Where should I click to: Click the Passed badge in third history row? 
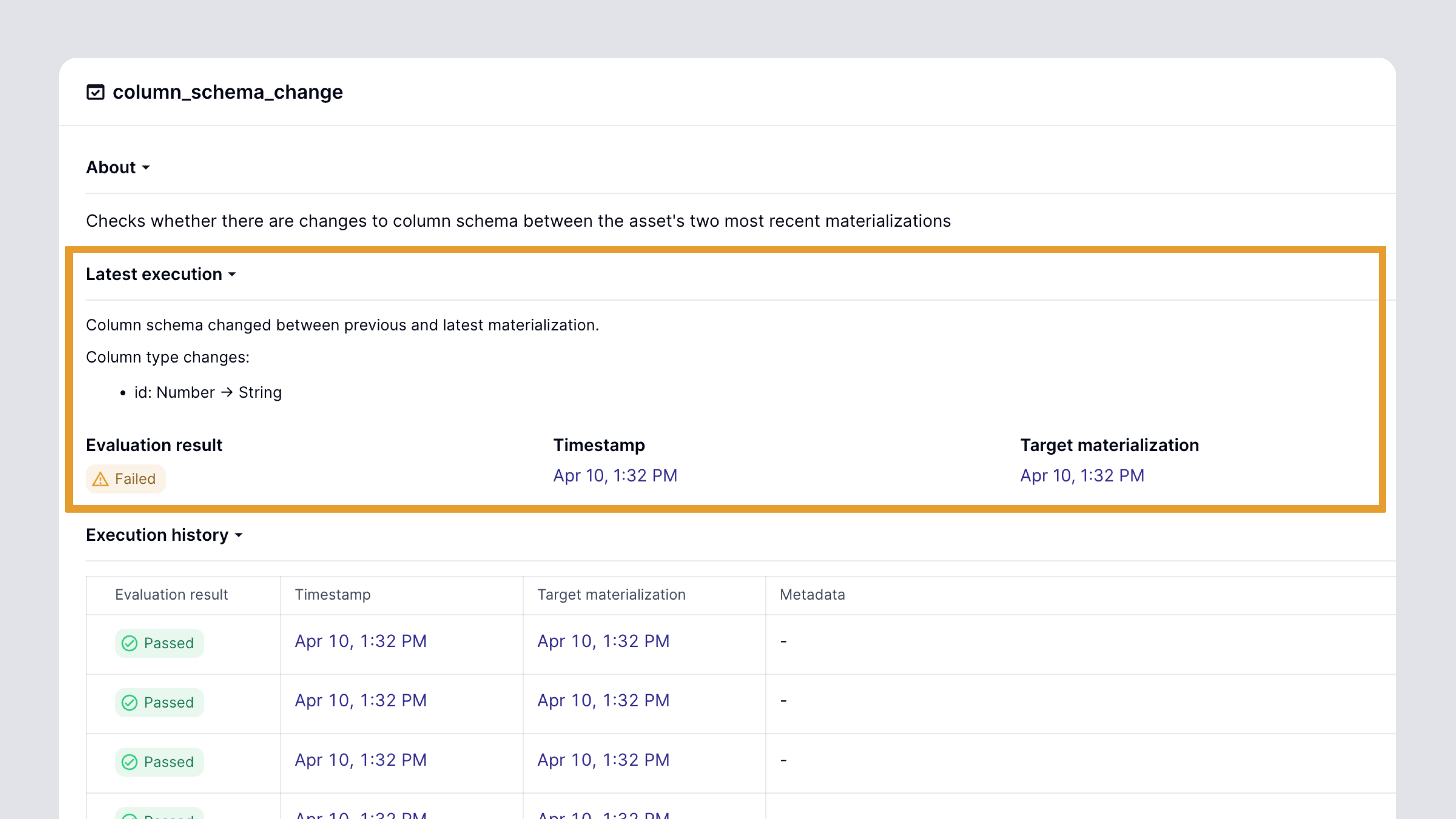(x=159, y=762)
